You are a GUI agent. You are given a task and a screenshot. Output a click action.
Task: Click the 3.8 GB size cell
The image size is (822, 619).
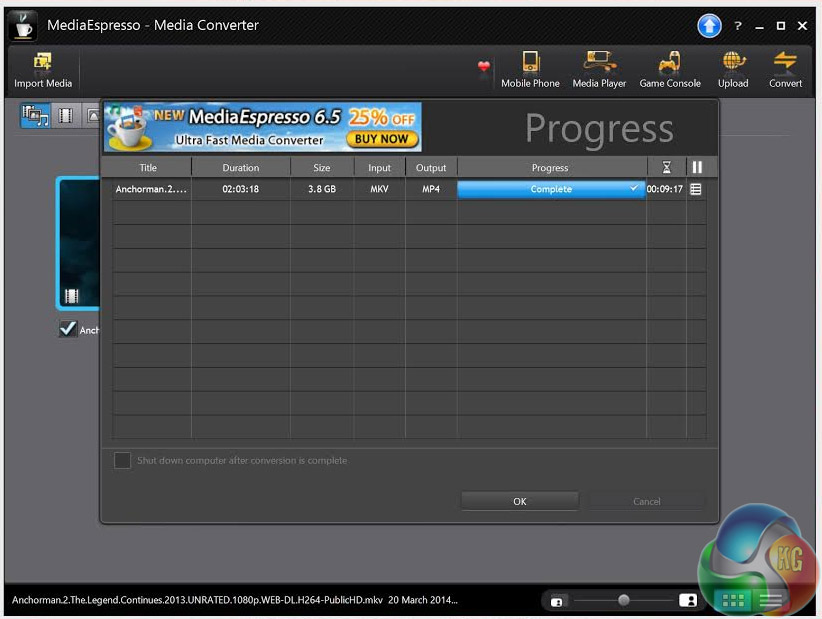click(x=322, y=189)
